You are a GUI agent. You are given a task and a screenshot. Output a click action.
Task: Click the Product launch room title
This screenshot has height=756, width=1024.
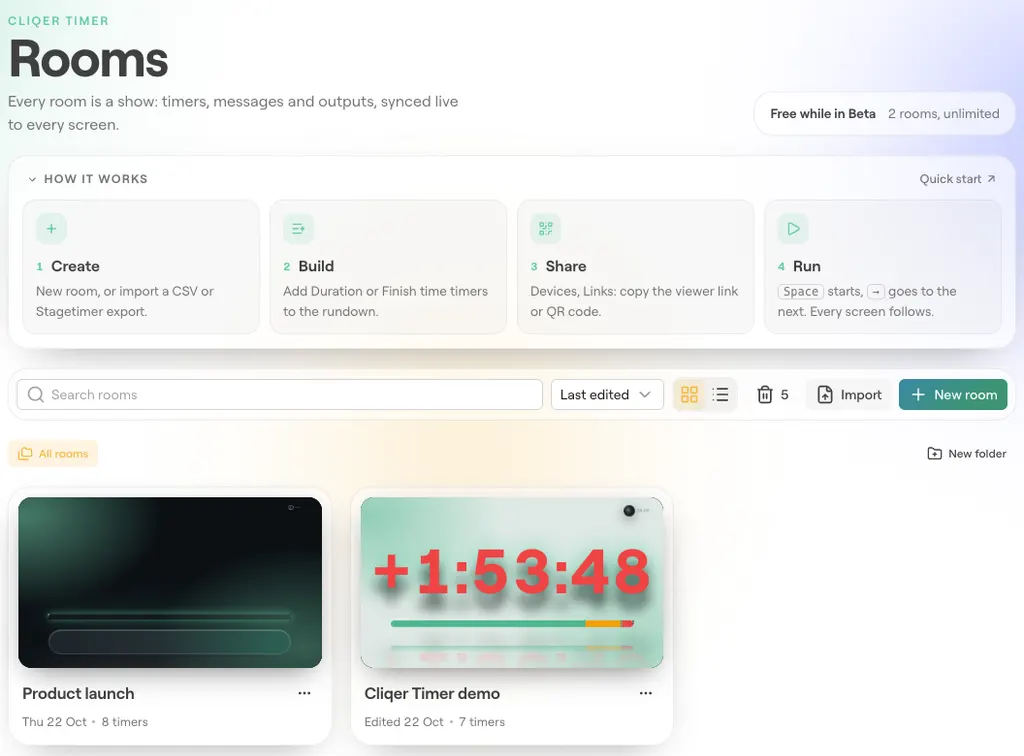tap(78, 693)
